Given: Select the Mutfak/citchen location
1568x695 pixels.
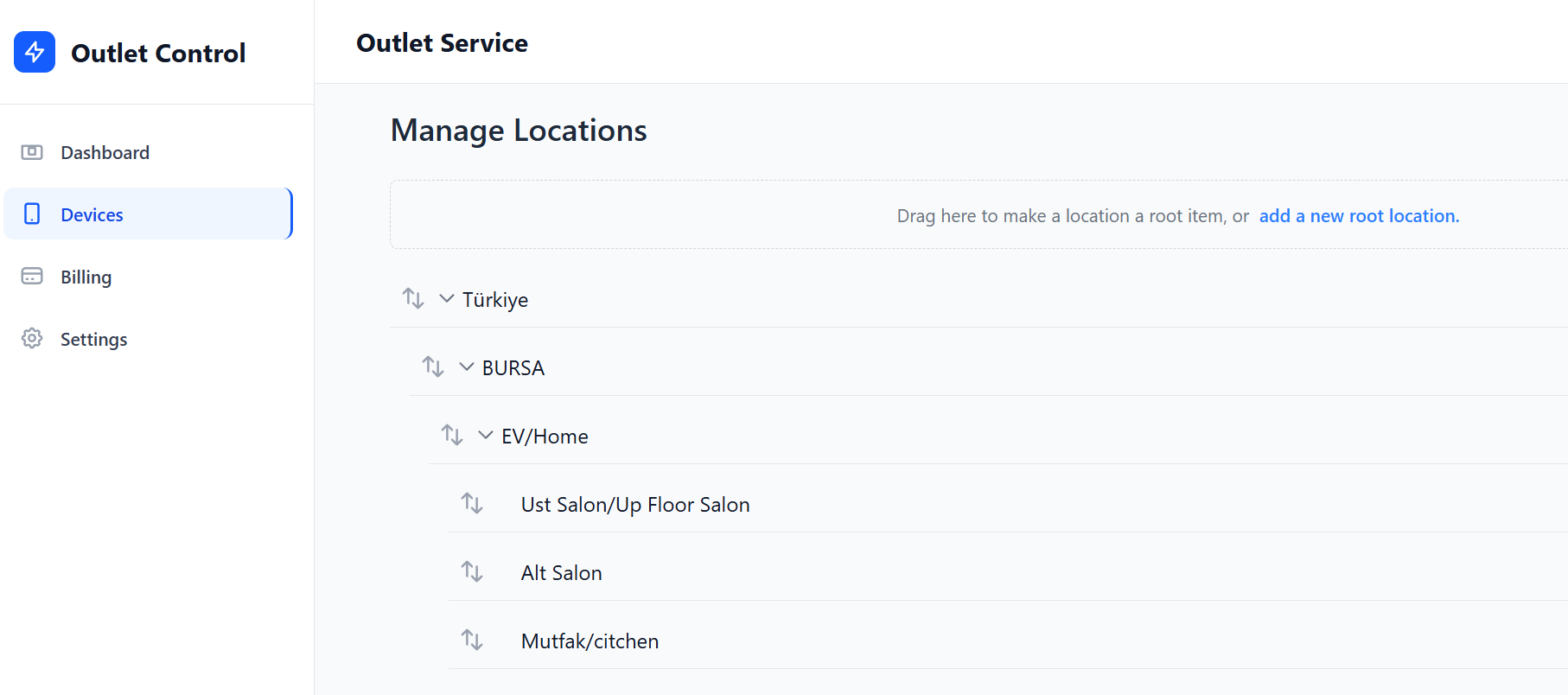Looking at the screenshot, I should (x=590, y=641).
